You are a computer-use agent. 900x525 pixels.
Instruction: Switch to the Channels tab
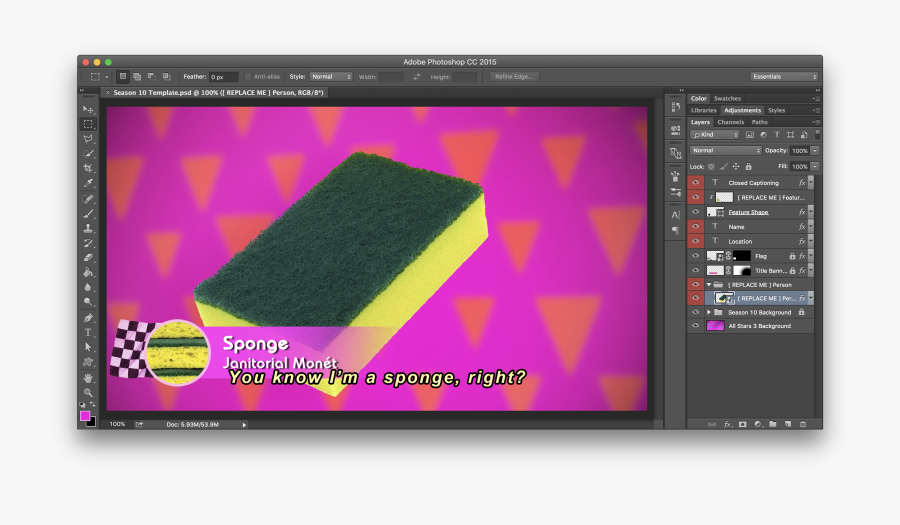(x=730, y=122)
